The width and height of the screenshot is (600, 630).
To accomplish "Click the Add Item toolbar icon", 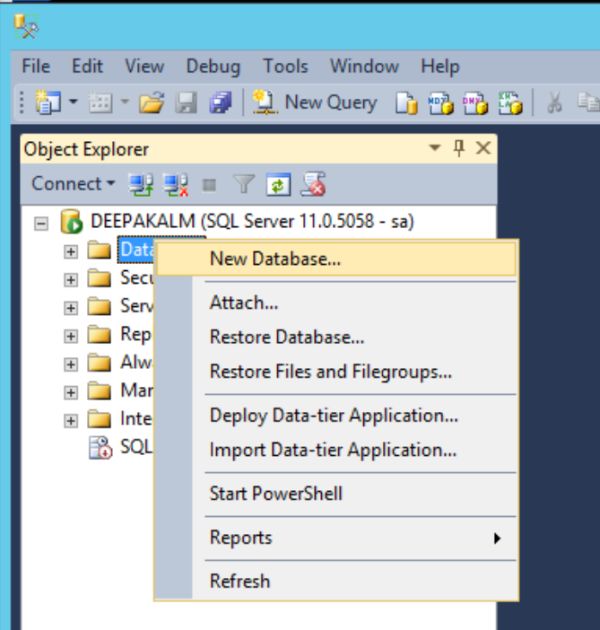I will (x=100, y=103).
